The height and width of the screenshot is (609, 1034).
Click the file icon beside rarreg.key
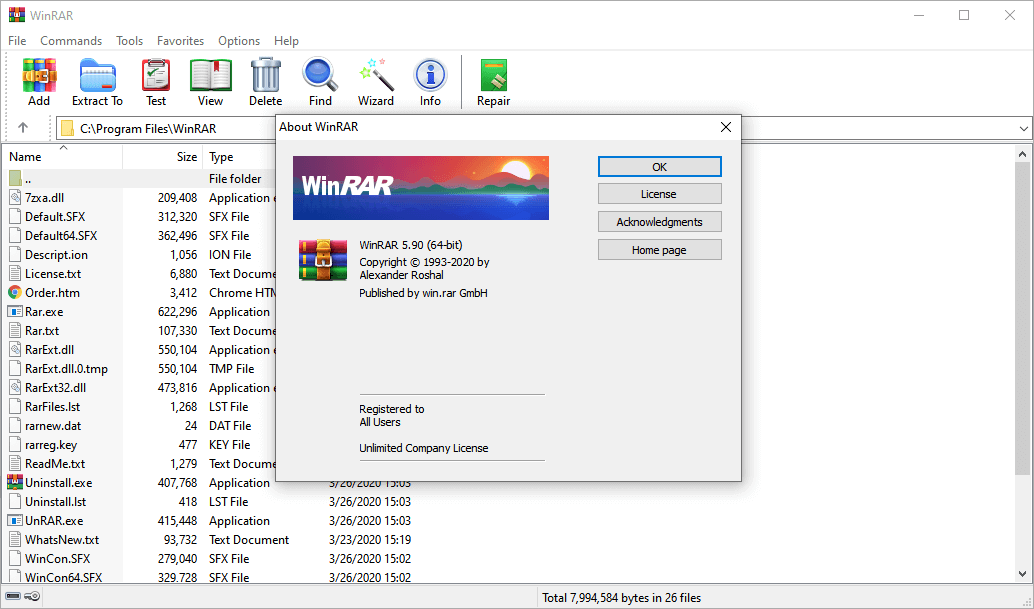click(x=15, y=444)
